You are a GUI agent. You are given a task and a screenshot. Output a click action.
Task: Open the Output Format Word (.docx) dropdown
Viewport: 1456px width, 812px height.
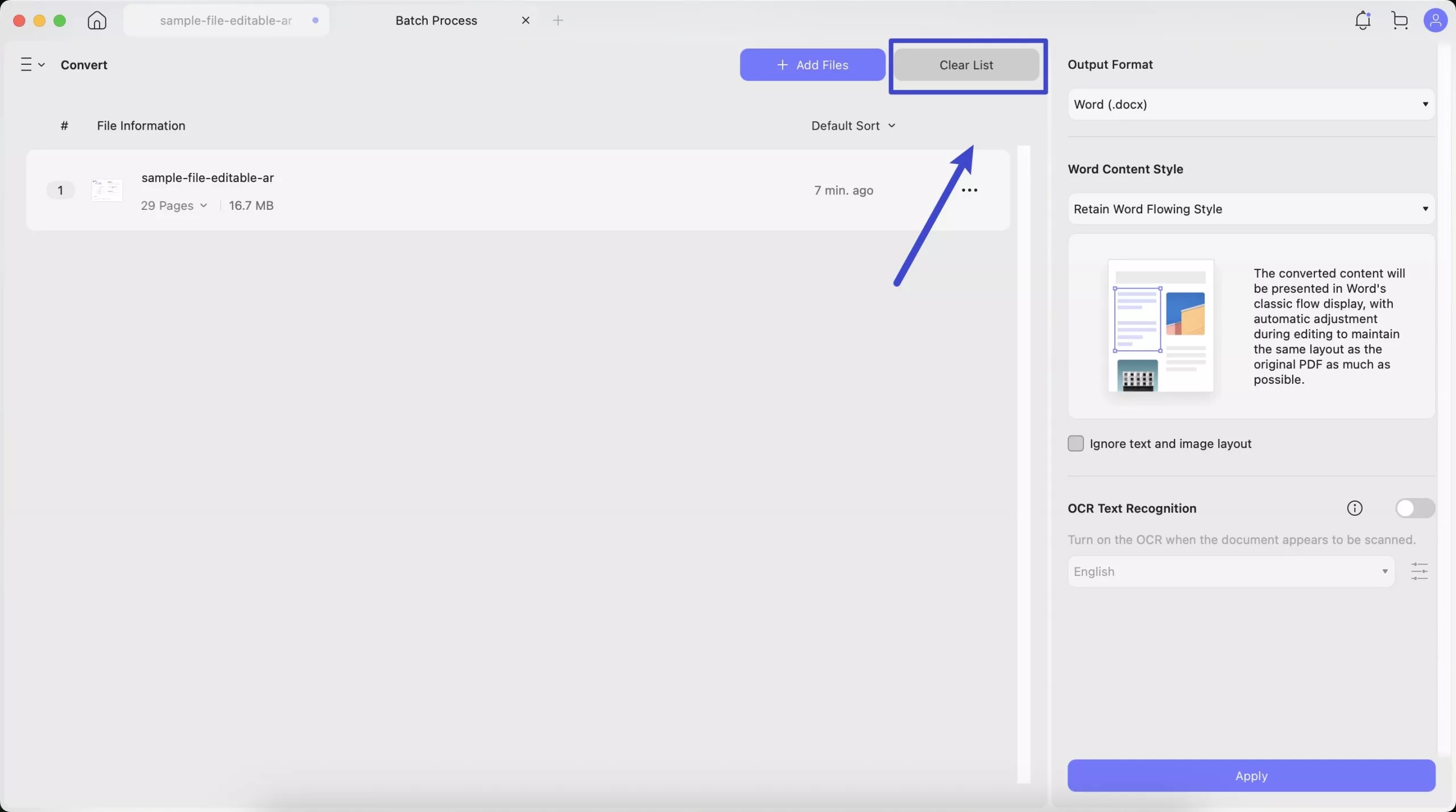click(x=1251, y=104)
